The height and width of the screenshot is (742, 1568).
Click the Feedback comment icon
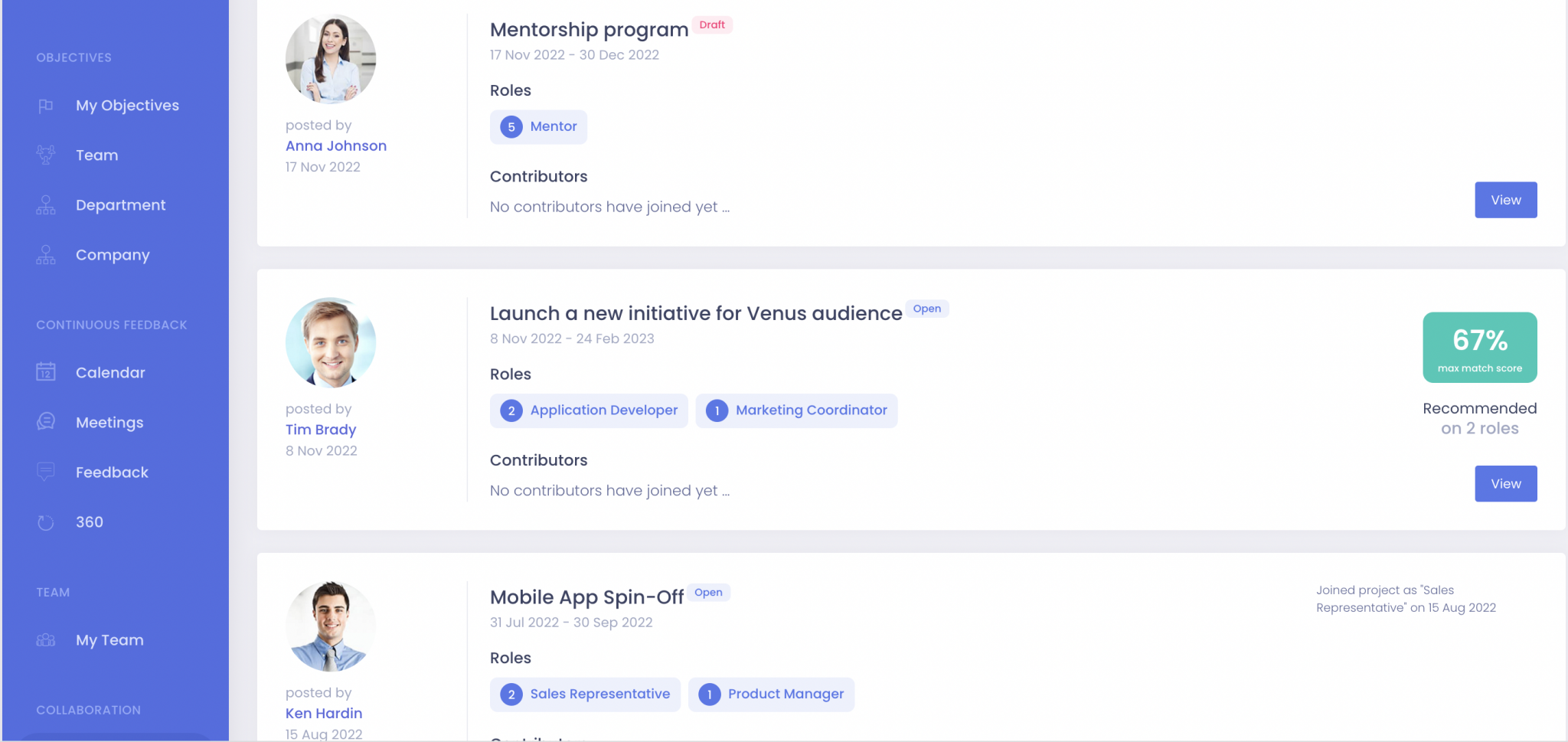click(x=46, y=472)
